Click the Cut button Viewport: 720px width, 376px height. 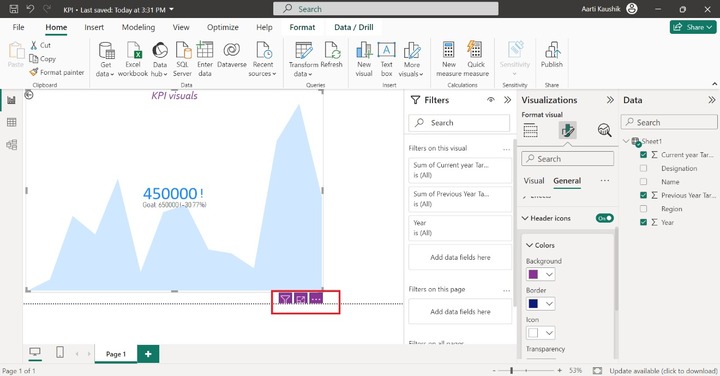point(40,45)
